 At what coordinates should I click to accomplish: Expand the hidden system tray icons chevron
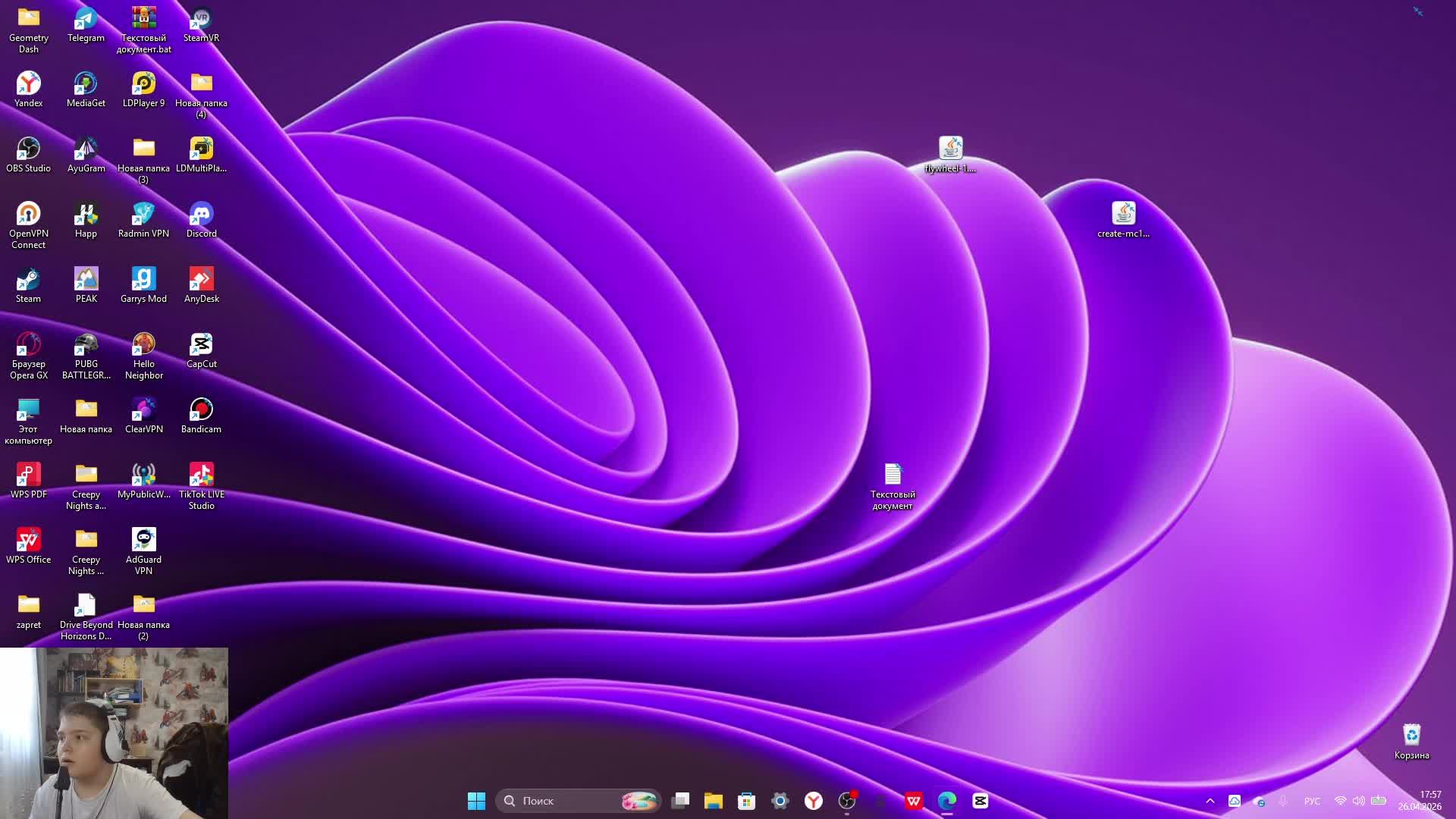click(1210, 801)
